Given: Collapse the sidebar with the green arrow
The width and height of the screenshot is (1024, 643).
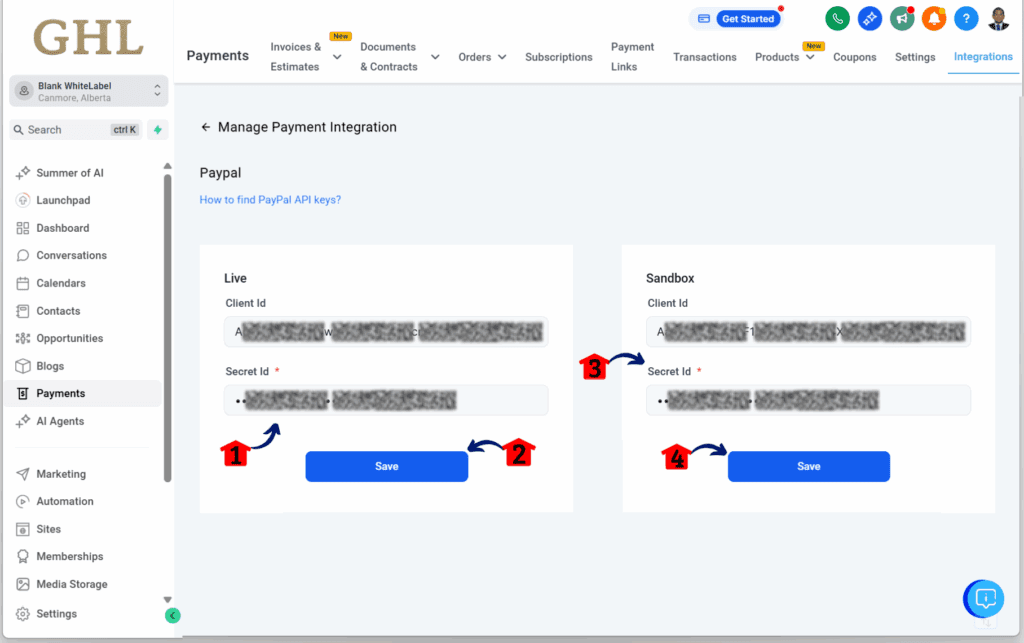Looking at the screenshot, I should (x=172, y=615).
